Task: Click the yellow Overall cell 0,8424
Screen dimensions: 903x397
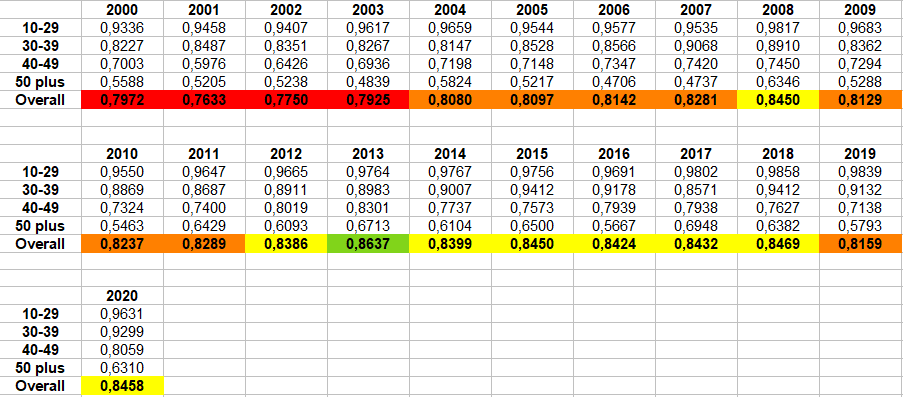Action: 614,244
